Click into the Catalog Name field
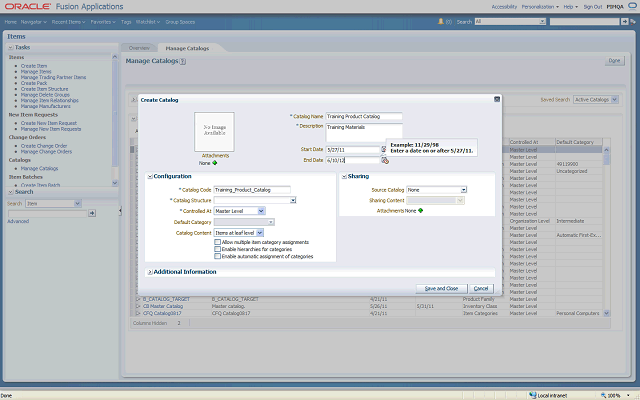This screenshot has width=640, height=400. click(363, 117)
